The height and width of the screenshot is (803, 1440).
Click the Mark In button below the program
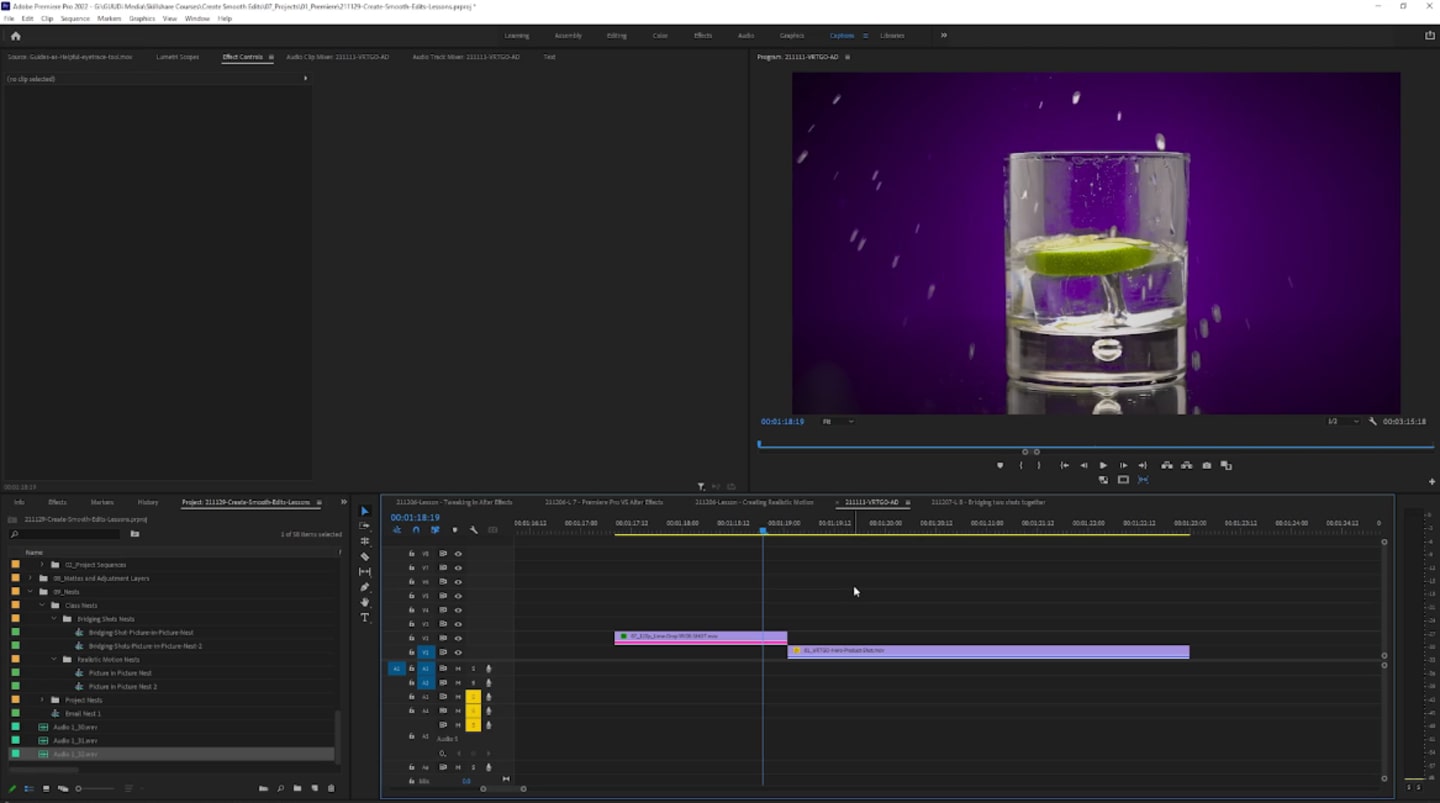pyautogui.click(x=1021, y=465)
